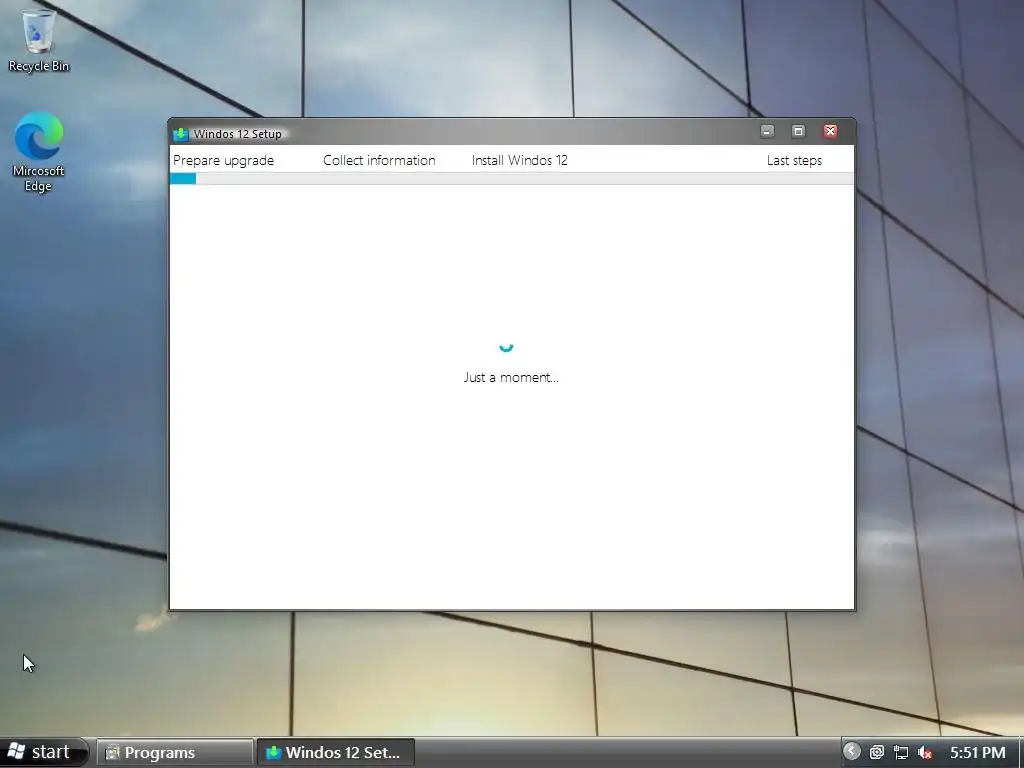The height and width of the screenshot is (768, 1024).
Task: Open the start menu
Action: (43, 752)
